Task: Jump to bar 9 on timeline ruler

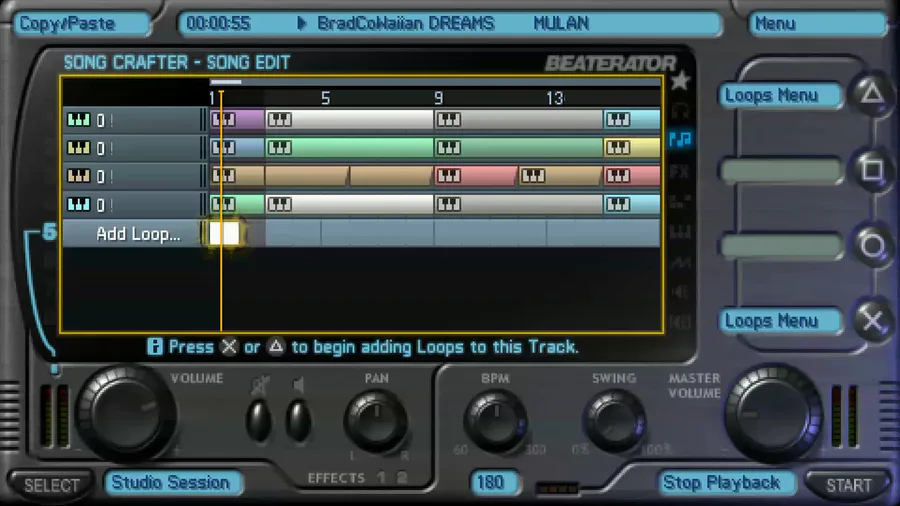Action: 439,98
